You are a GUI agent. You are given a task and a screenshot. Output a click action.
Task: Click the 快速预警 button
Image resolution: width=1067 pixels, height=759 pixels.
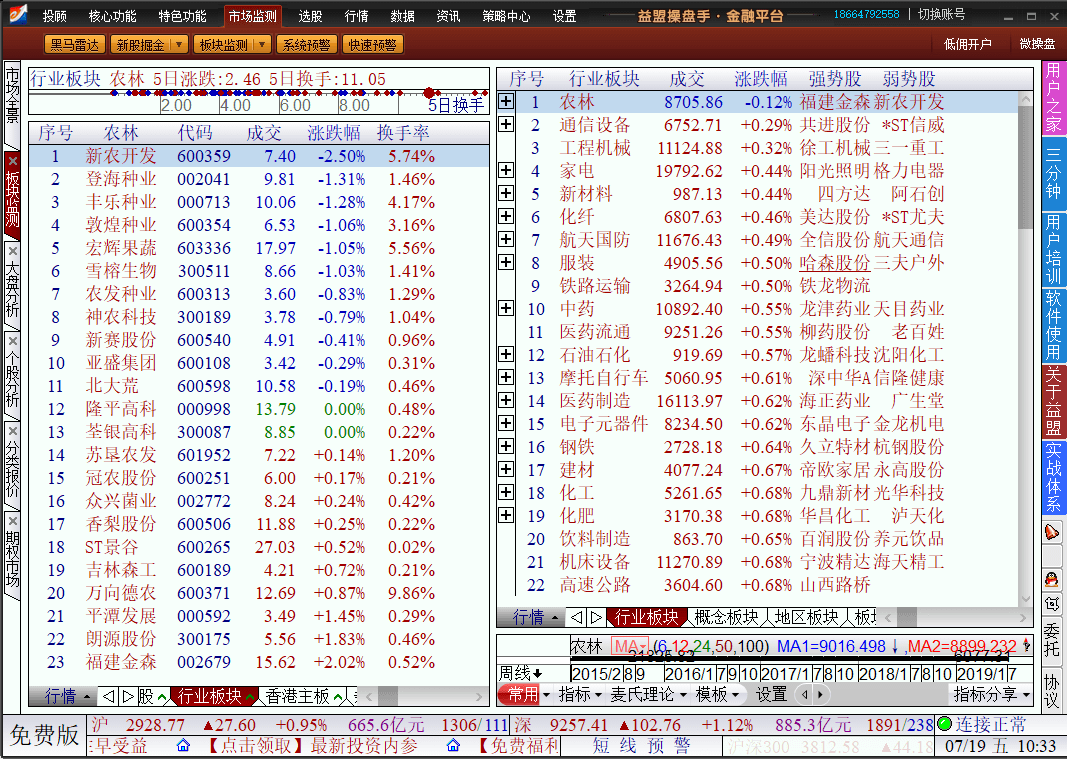[x=372, y=45]
